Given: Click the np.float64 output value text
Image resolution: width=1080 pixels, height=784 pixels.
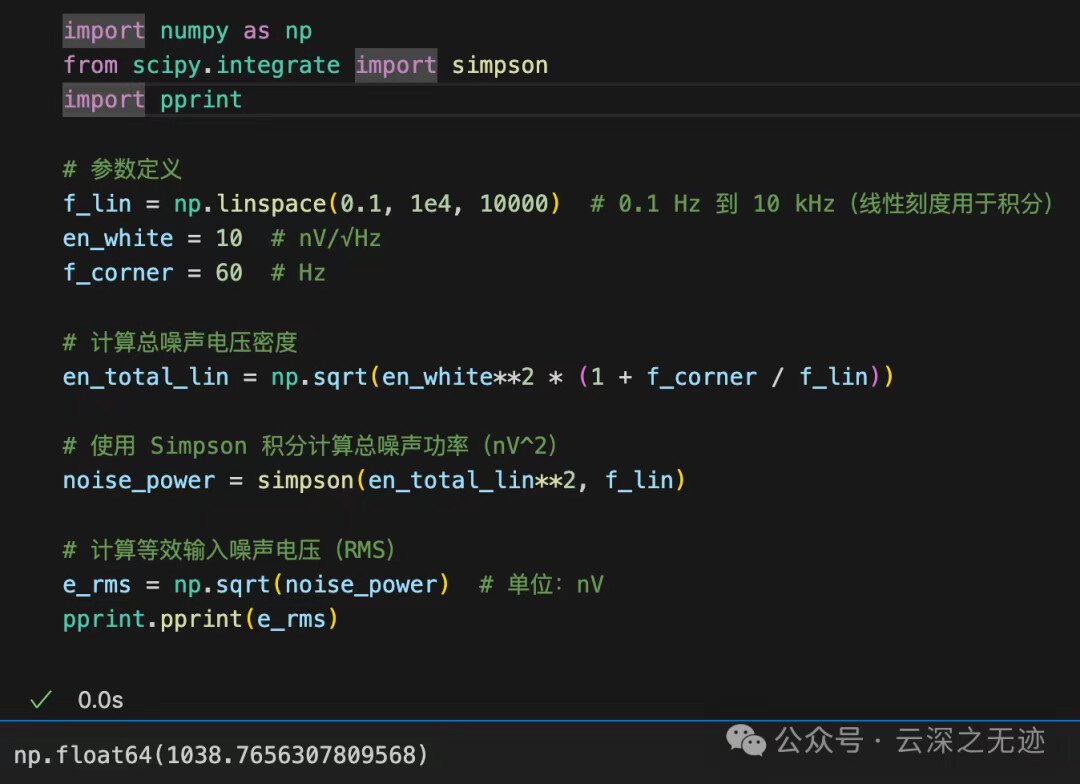Looking at the screenshot, I should [221, 754].
